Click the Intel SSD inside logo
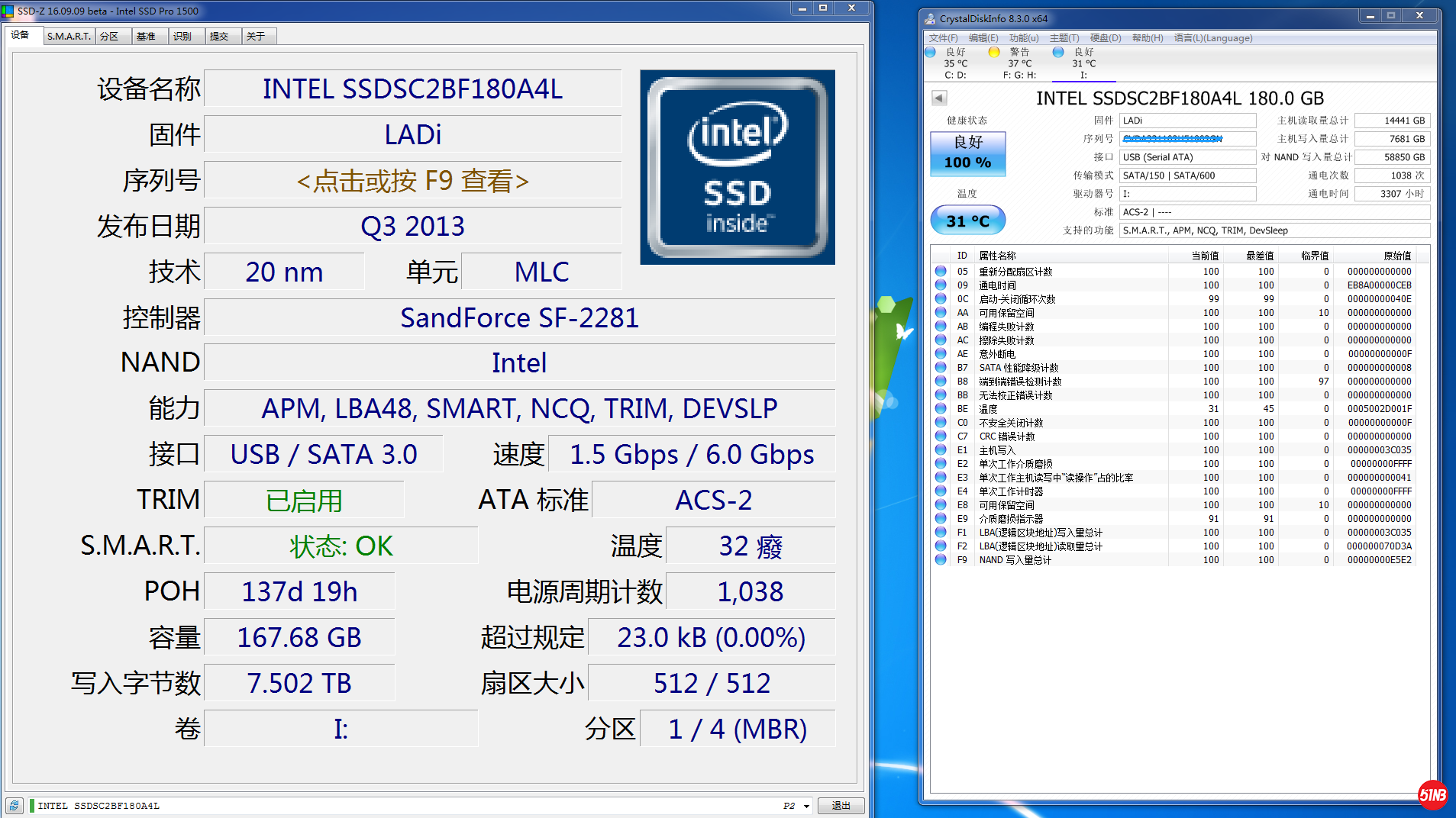The image size is (1456, 818). tap(737, 167)
